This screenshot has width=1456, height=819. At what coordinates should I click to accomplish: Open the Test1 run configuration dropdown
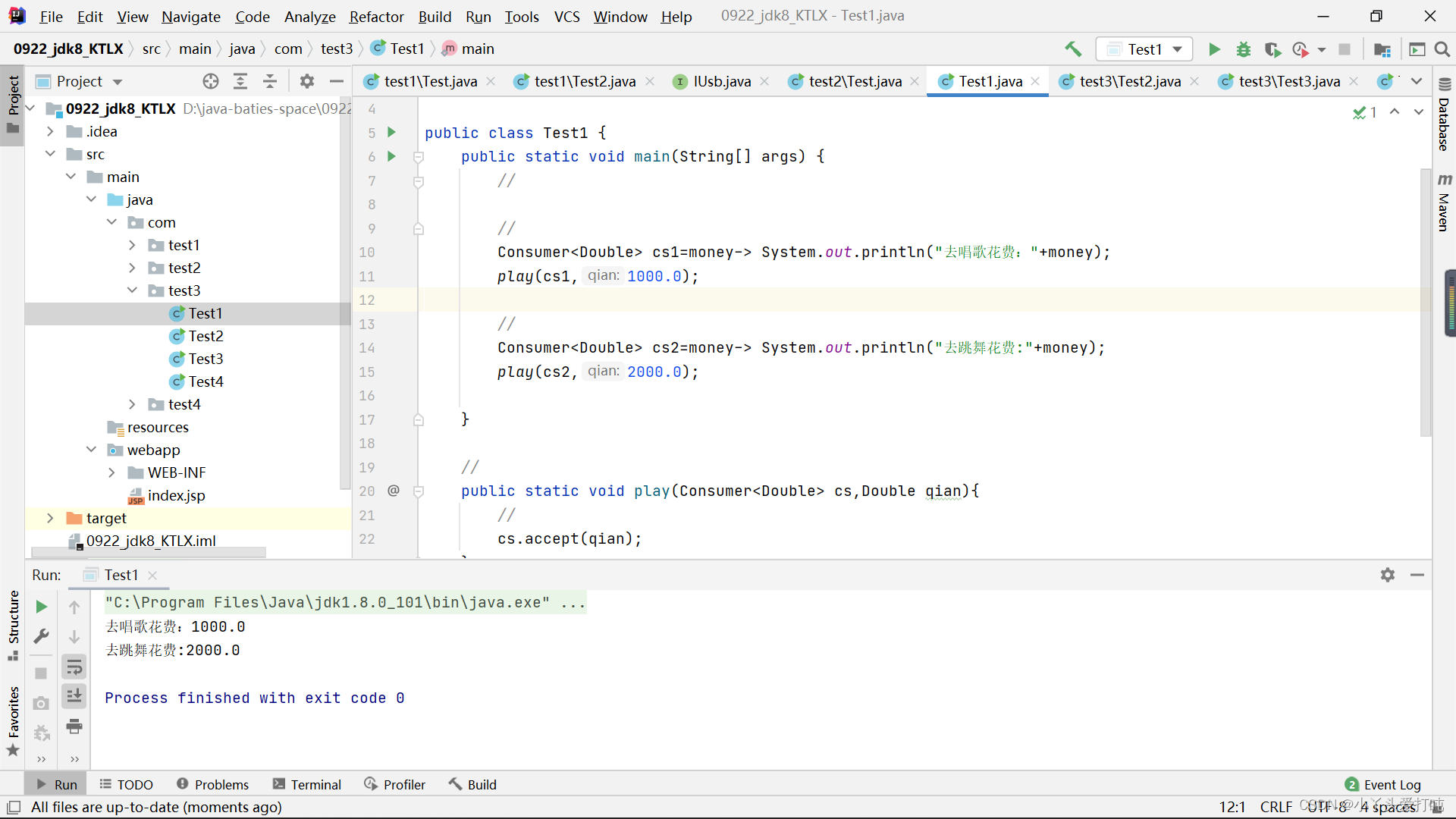point(1145,49)
